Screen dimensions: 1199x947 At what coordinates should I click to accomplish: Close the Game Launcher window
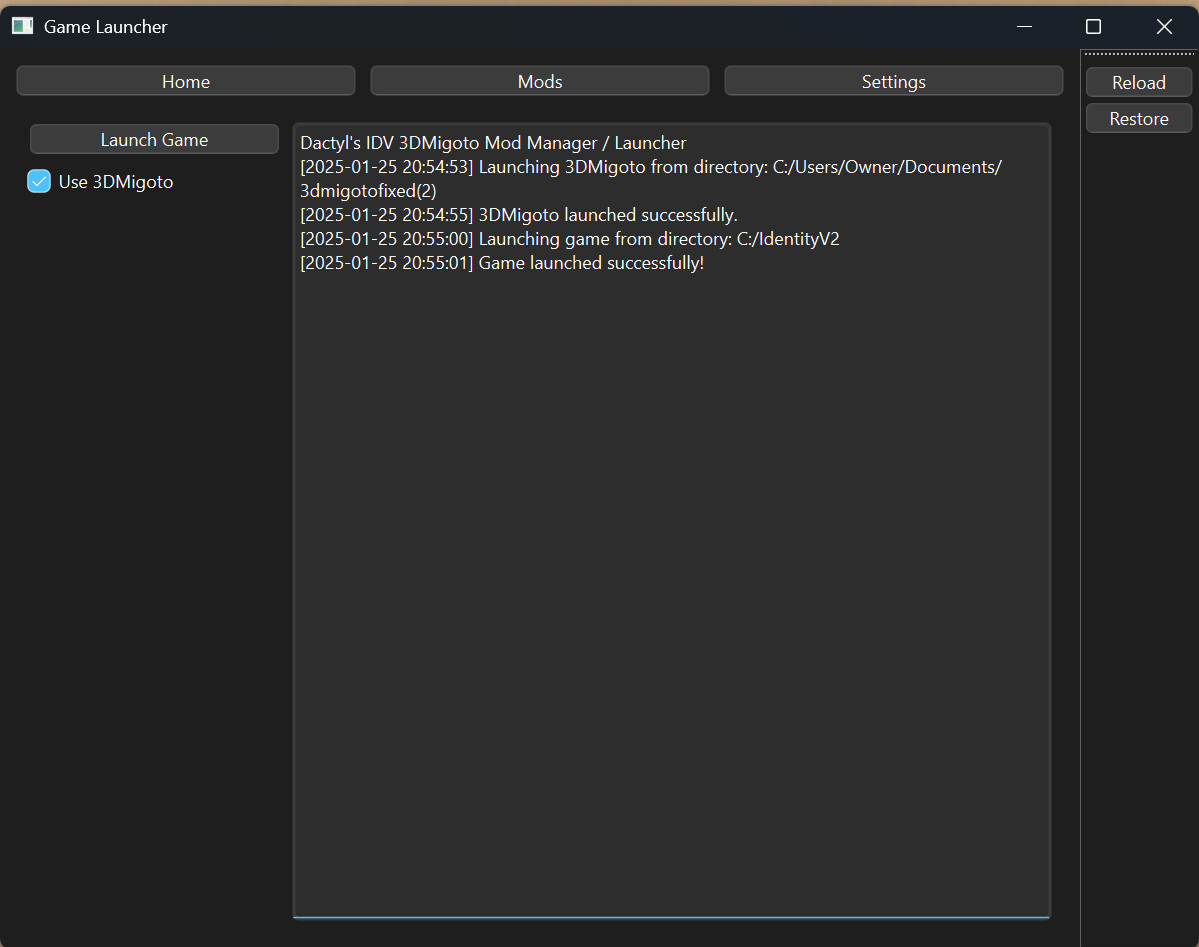pyautogui.click(x=1163, y=26)
